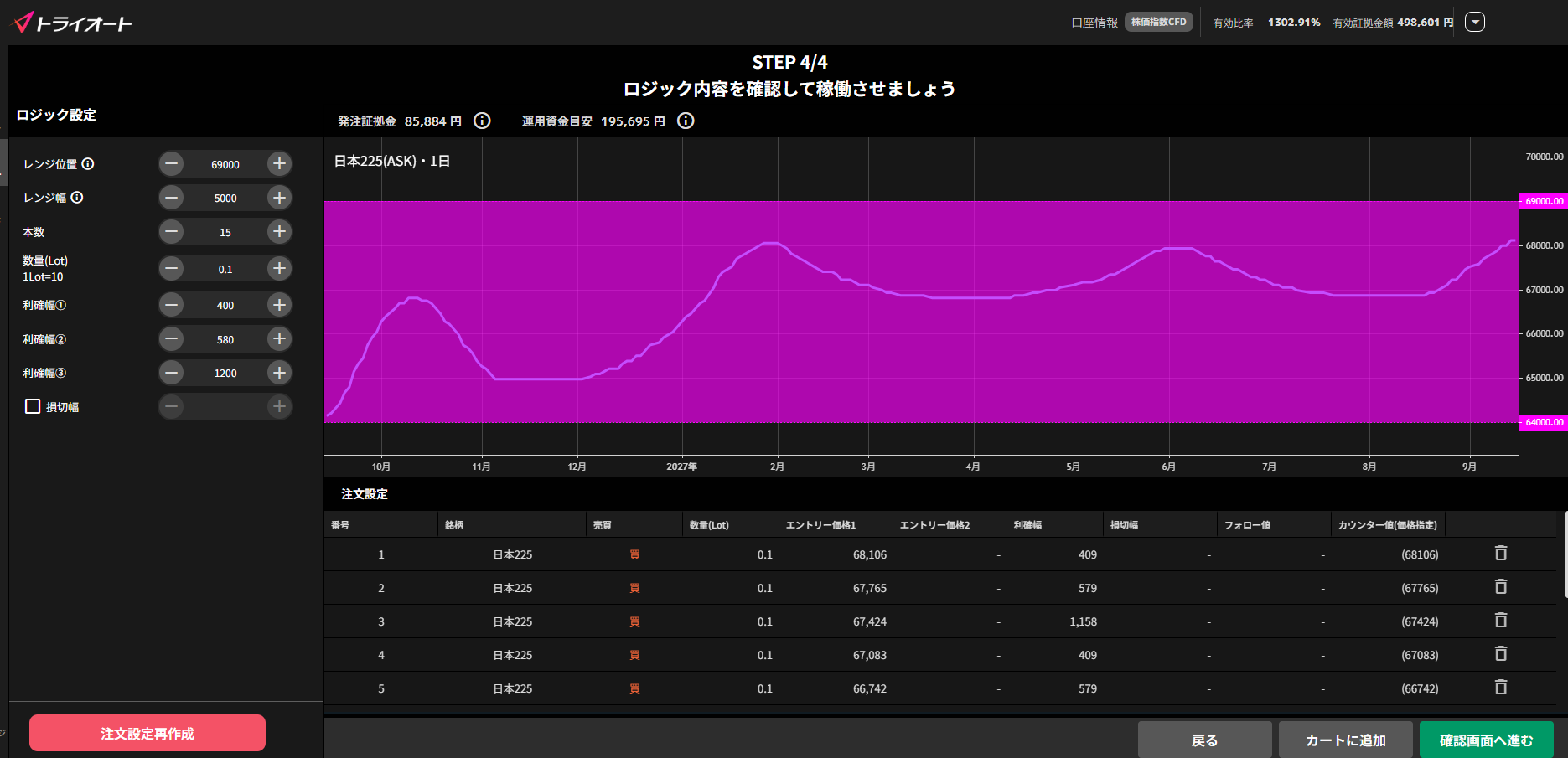Open the 発注証拠金 info tooltip icon
Screen dimensions: 1568x758
482,121
